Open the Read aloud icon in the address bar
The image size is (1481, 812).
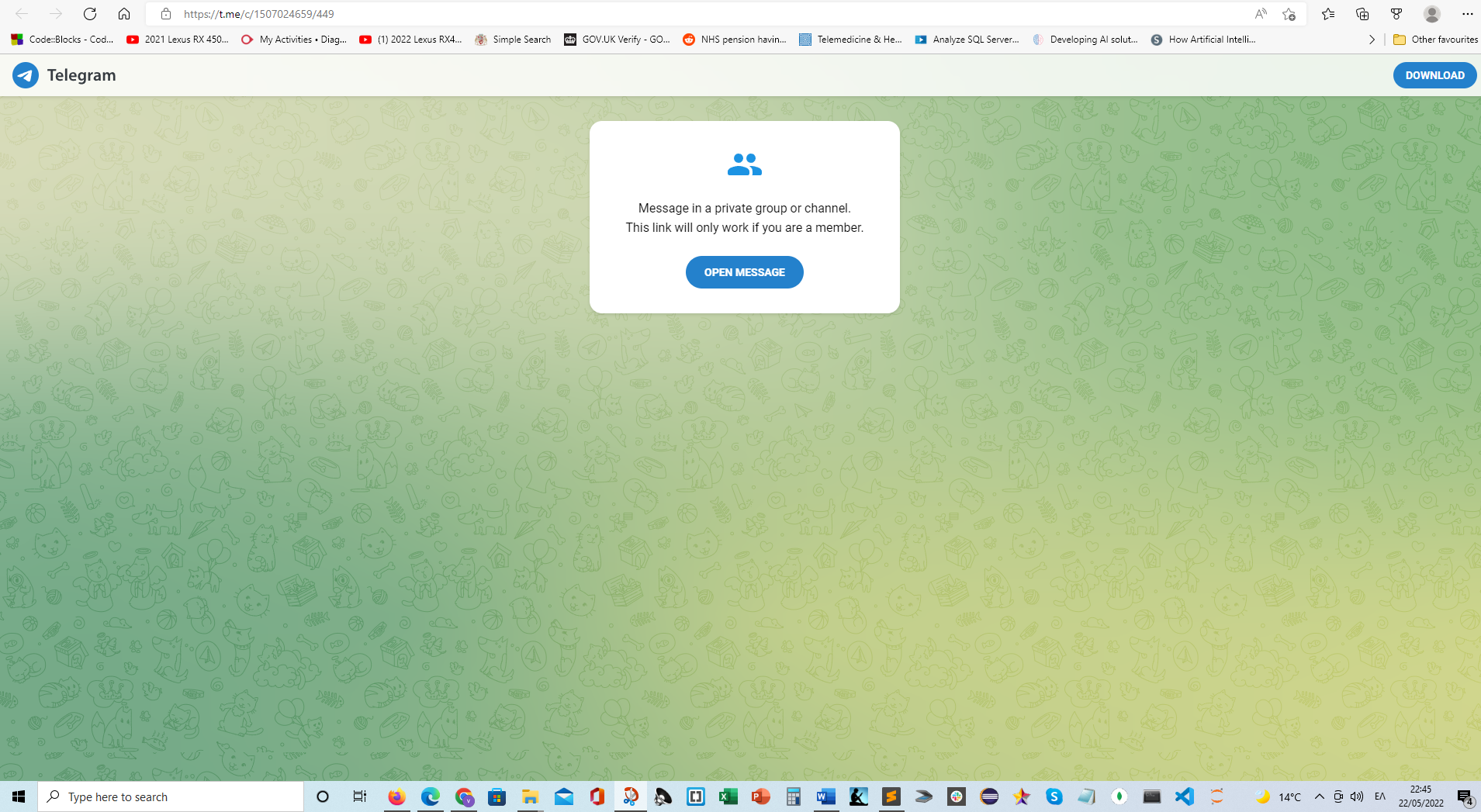(x=1261, y=14)
